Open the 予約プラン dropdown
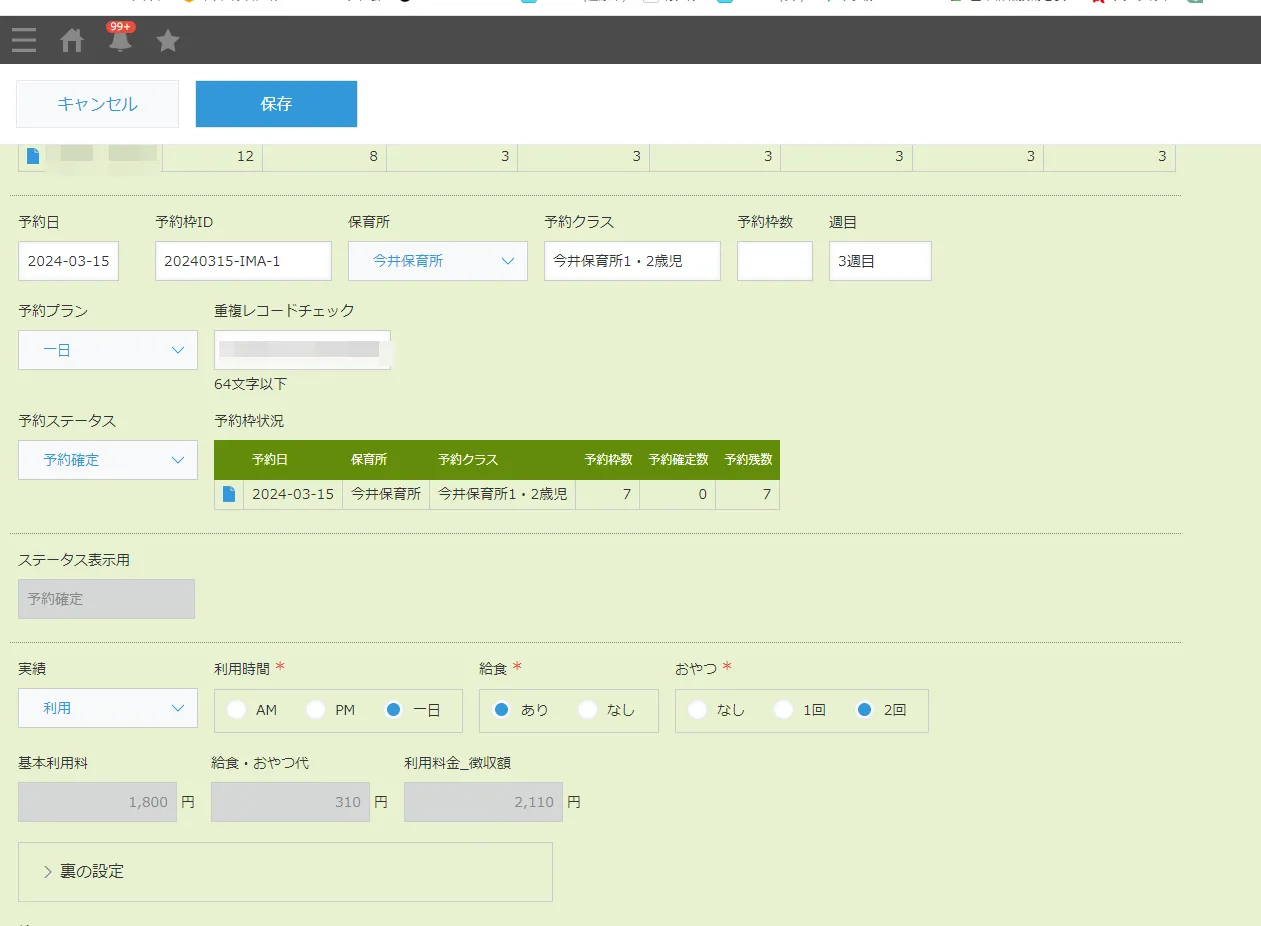This screenshot has width=1261, height=926. (108, 350)
